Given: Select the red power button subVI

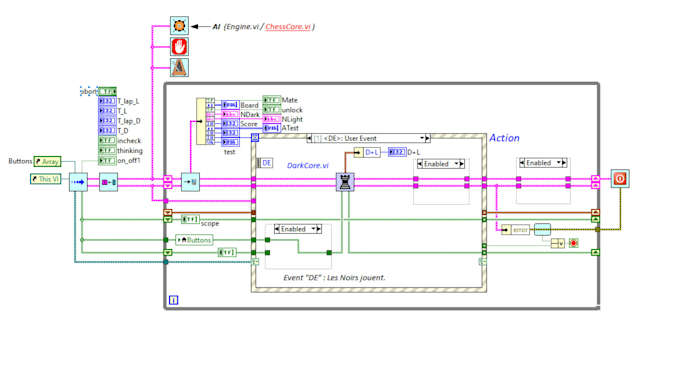Looking at the screenshot, I should [x=620, y=179].
